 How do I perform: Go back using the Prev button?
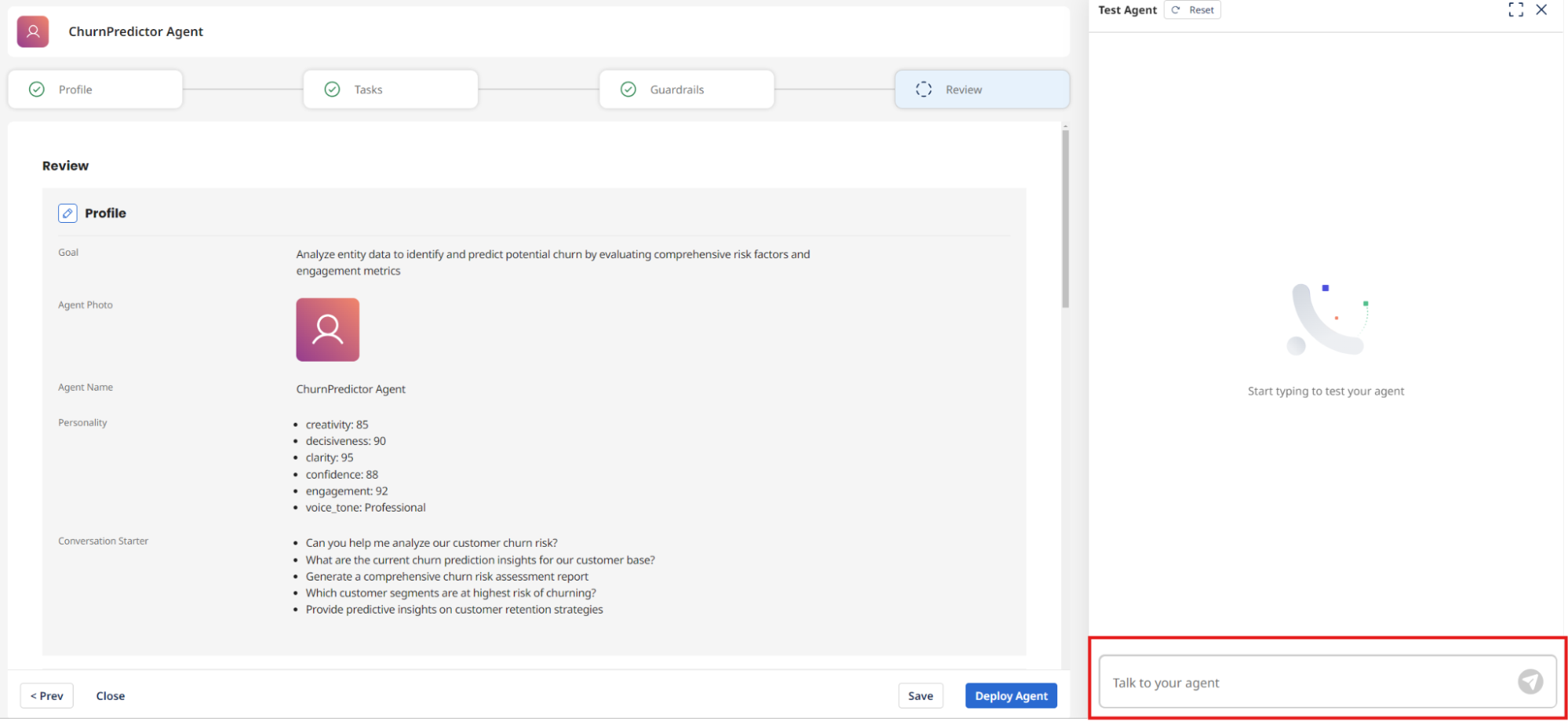coord(46,695)
